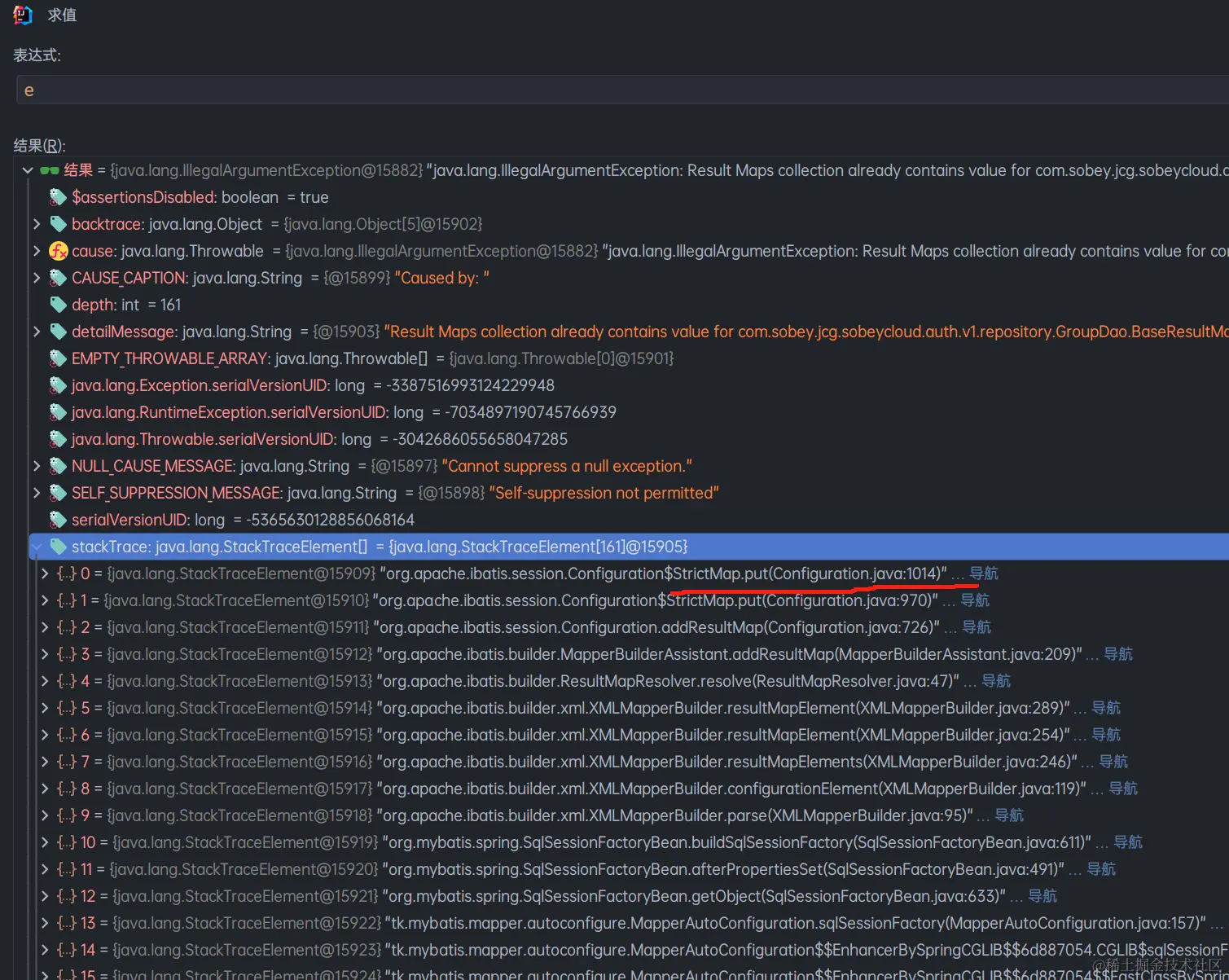Screen dimensions: 1229x980
Task: Open 导航 link for XMLMapperBuilder.java:246
Action: click(1113, 762)
